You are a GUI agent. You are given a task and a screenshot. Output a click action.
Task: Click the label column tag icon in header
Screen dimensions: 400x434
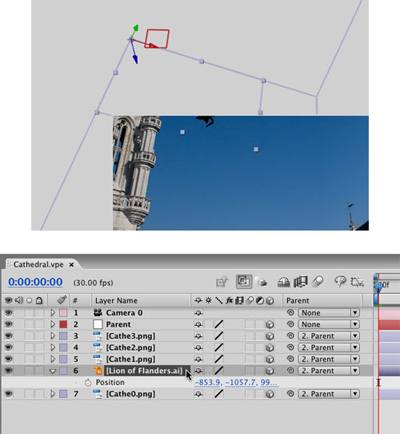[62, 300]
